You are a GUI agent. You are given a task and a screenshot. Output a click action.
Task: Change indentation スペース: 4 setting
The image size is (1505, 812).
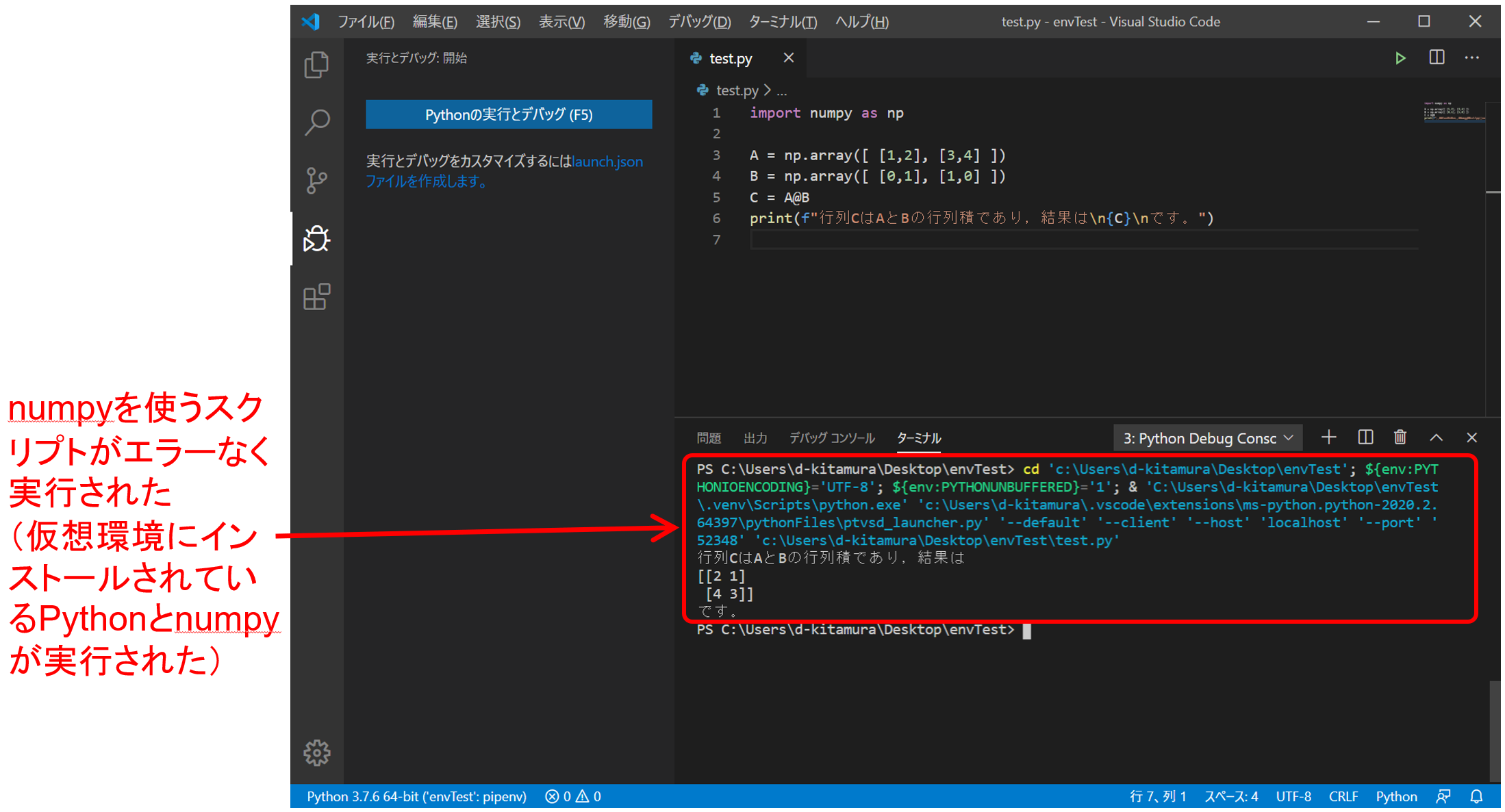pyautogui.click(x=1231, y=796)
